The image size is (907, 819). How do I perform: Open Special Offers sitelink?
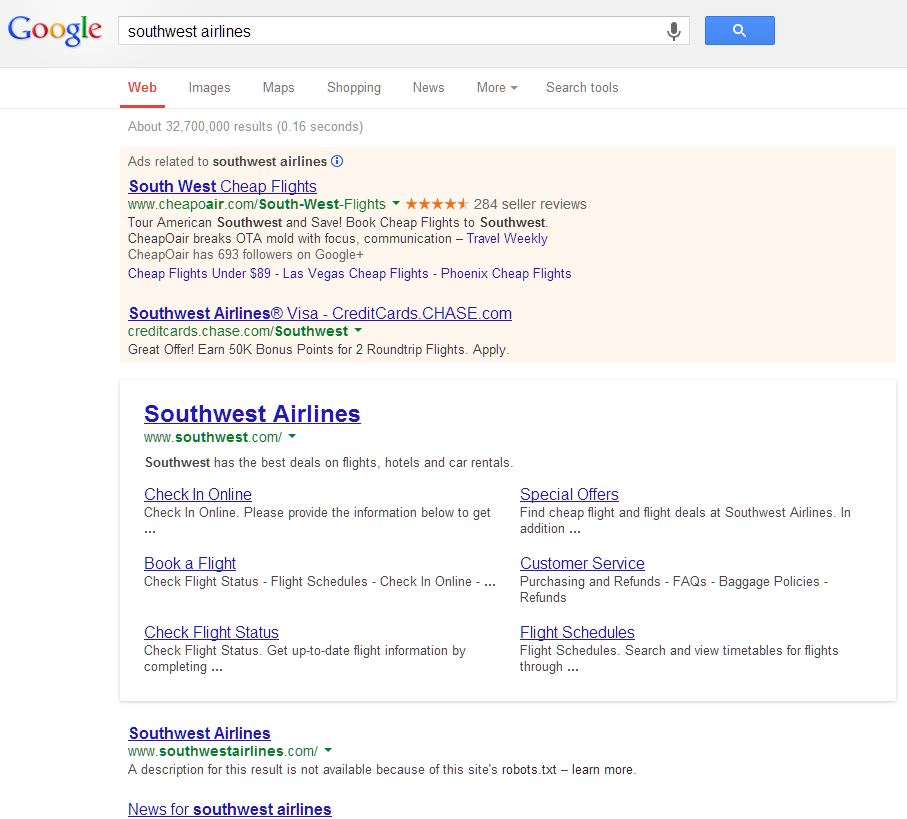(569, 494)
